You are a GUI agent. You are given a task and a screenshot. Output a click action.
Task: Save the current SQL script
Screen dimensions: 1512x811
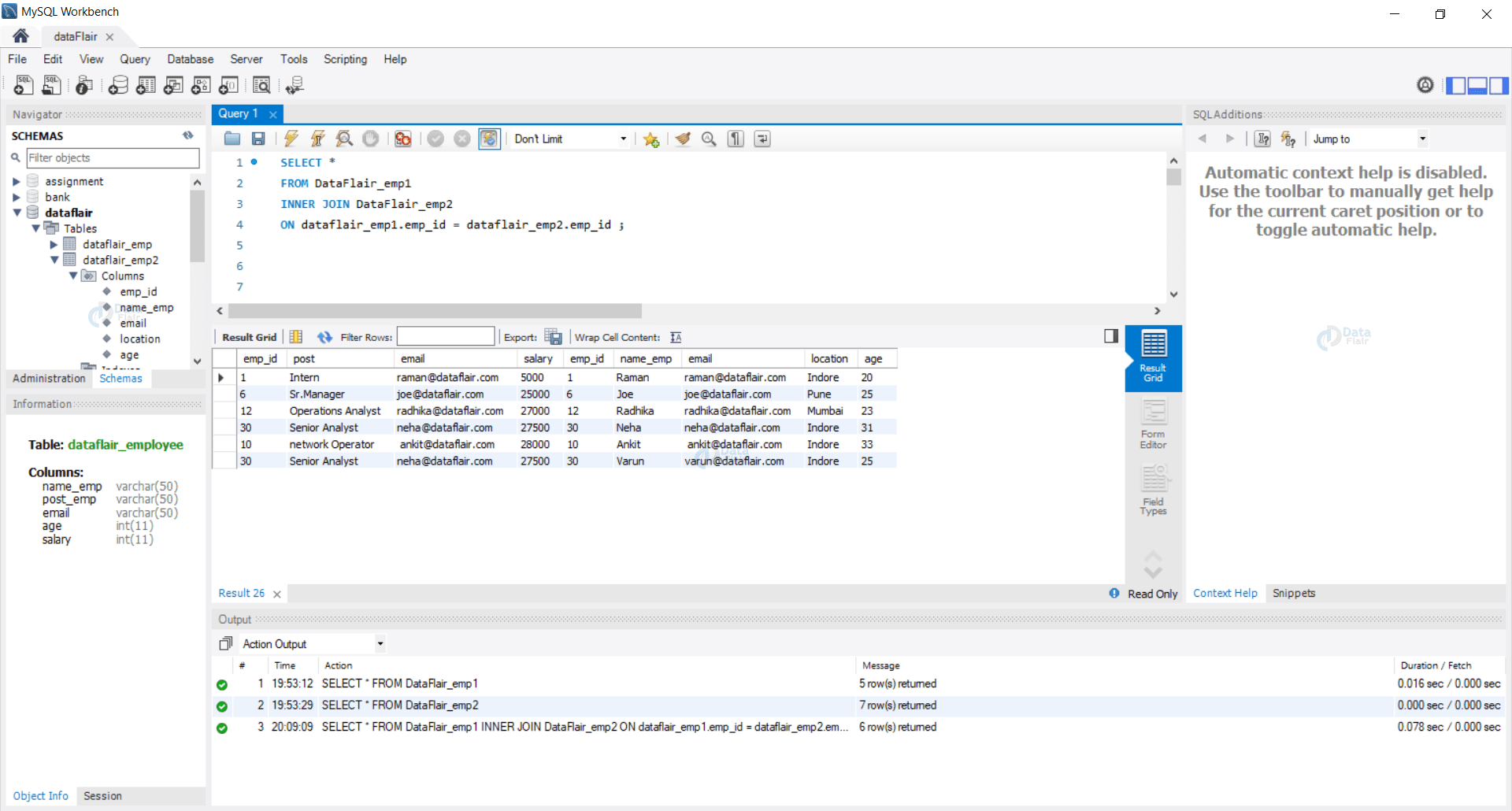(258, 139)
